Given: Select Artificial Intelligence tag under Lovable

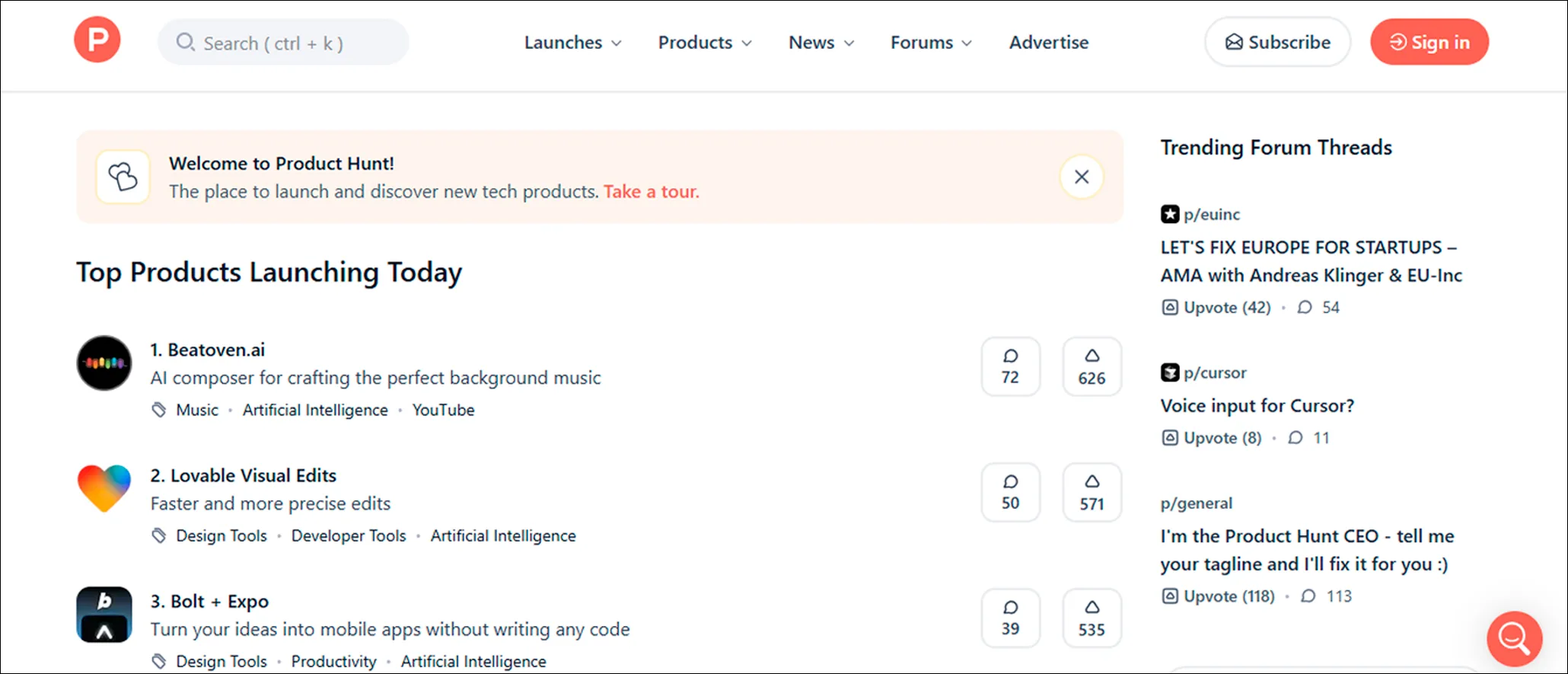Looking at the screenshot, I should [x=503, y=535].
